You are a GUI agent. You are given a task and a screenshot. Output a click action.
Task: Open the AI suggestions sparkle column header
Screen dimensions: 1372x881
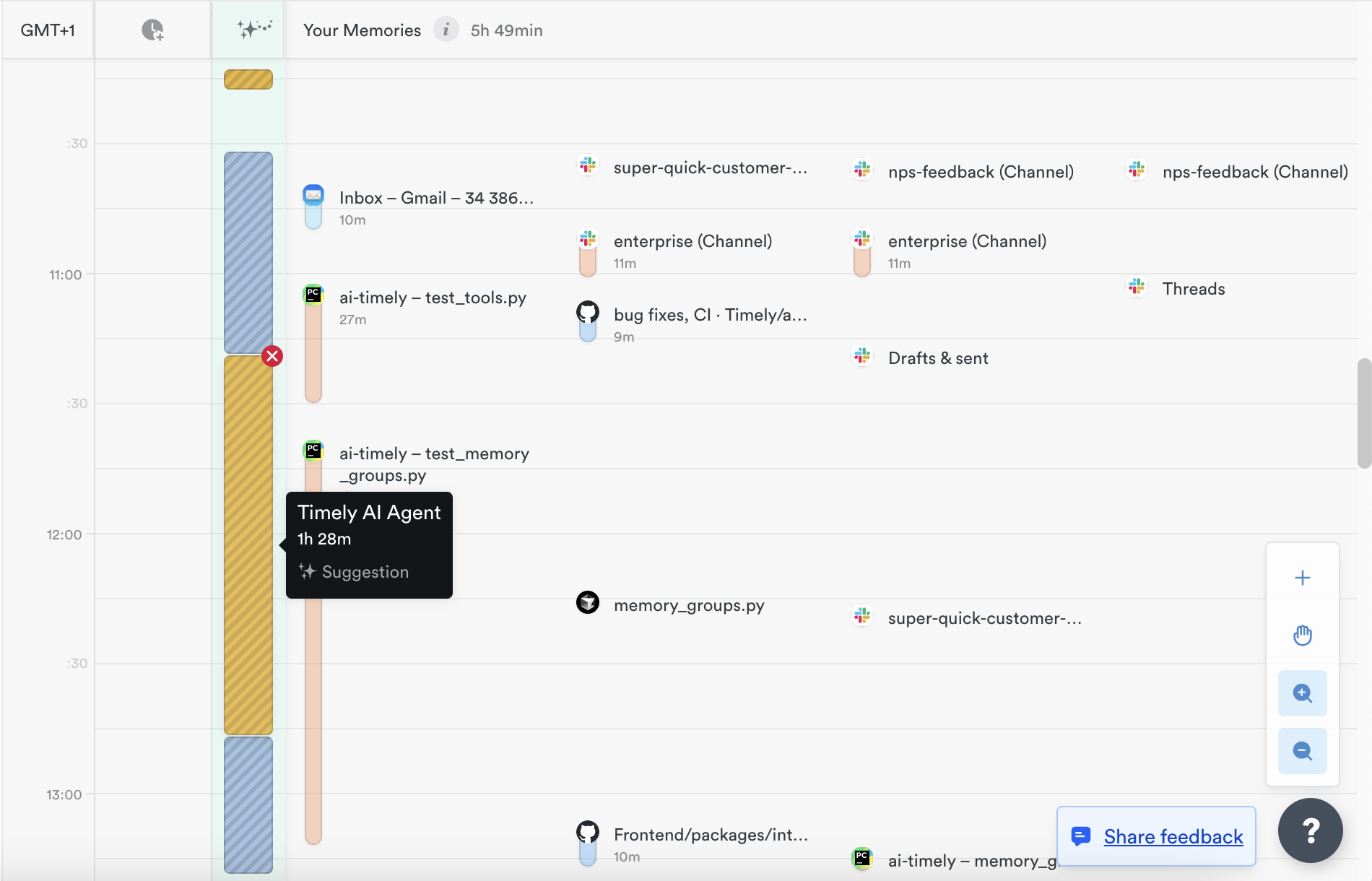click(249, 30)
